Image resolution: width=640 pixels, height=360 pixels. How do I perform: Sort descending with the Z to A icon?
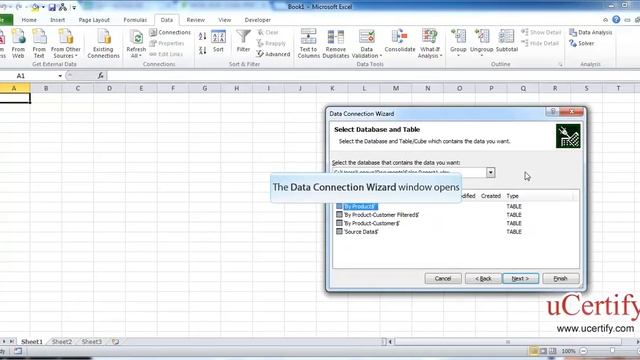(202, 51)
